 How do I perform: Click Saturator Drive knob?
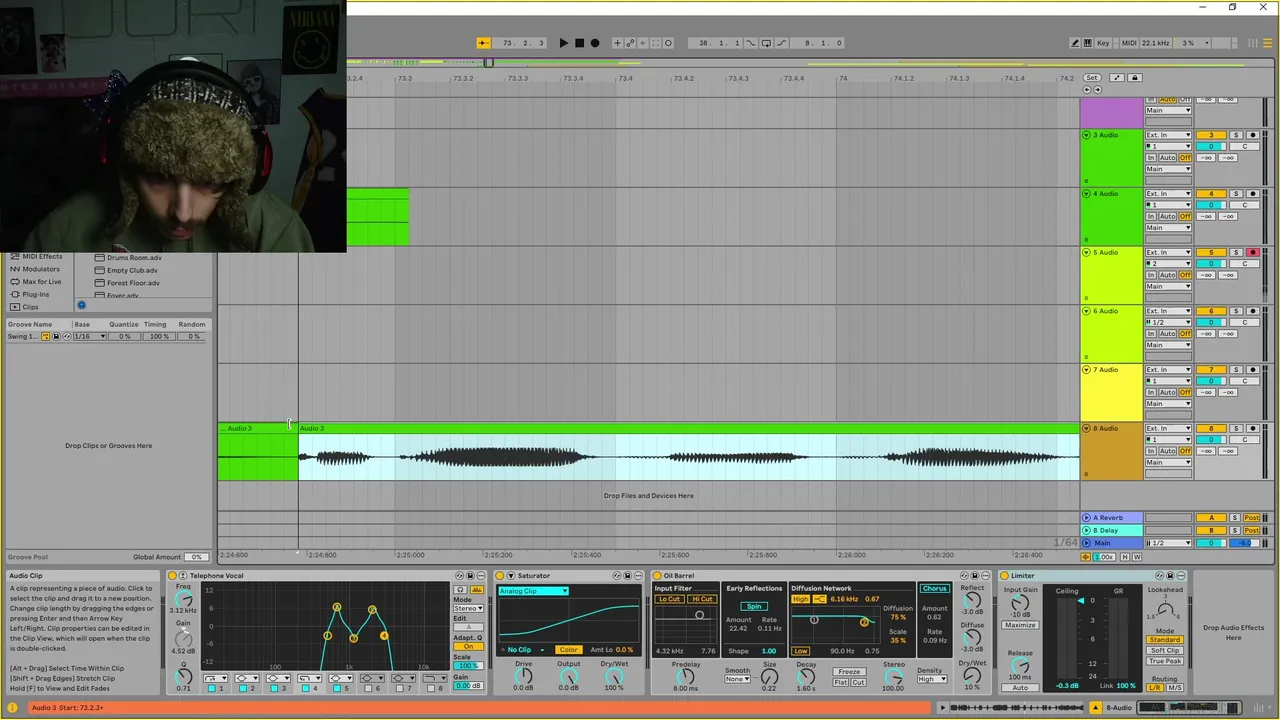[x=524, y=676]
